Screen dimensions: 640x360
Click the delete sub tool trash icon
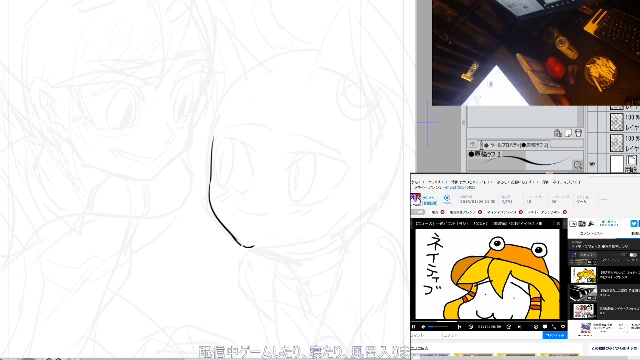(578, 133)
